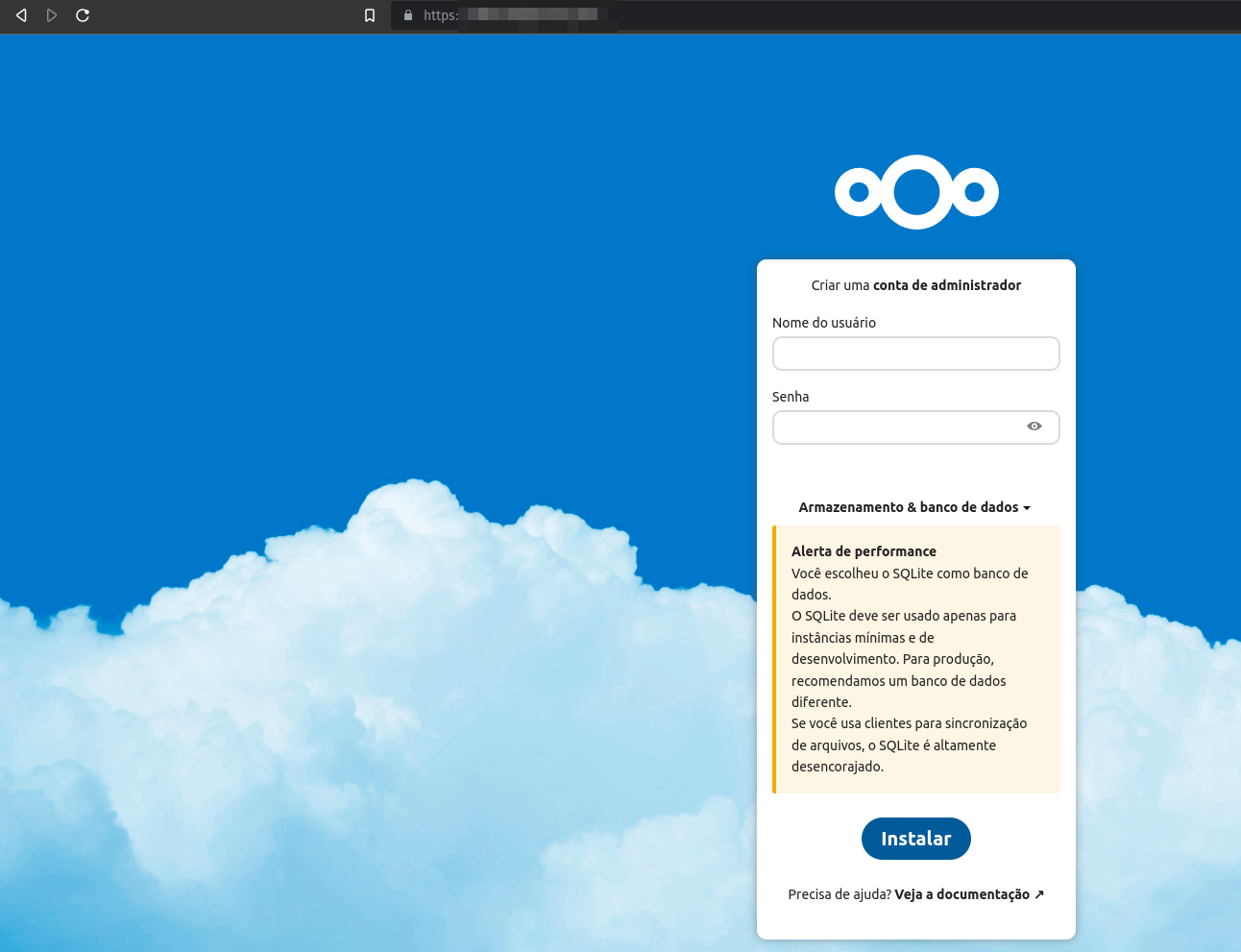1241x952 pixels.
Task: Click the 'Nome do usuário' label
Action: pos(824,323)
